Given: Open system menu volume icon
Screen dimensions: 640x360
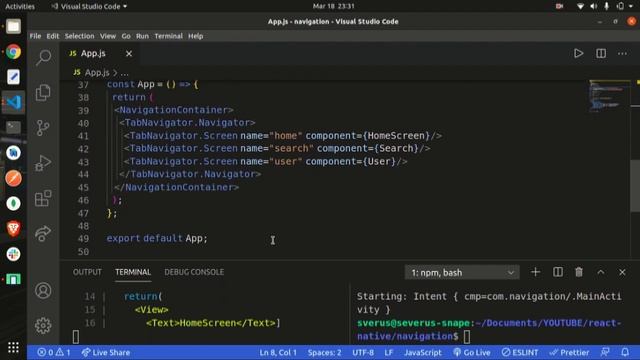Looking at the screenshot, I should [x=593, y=6].
